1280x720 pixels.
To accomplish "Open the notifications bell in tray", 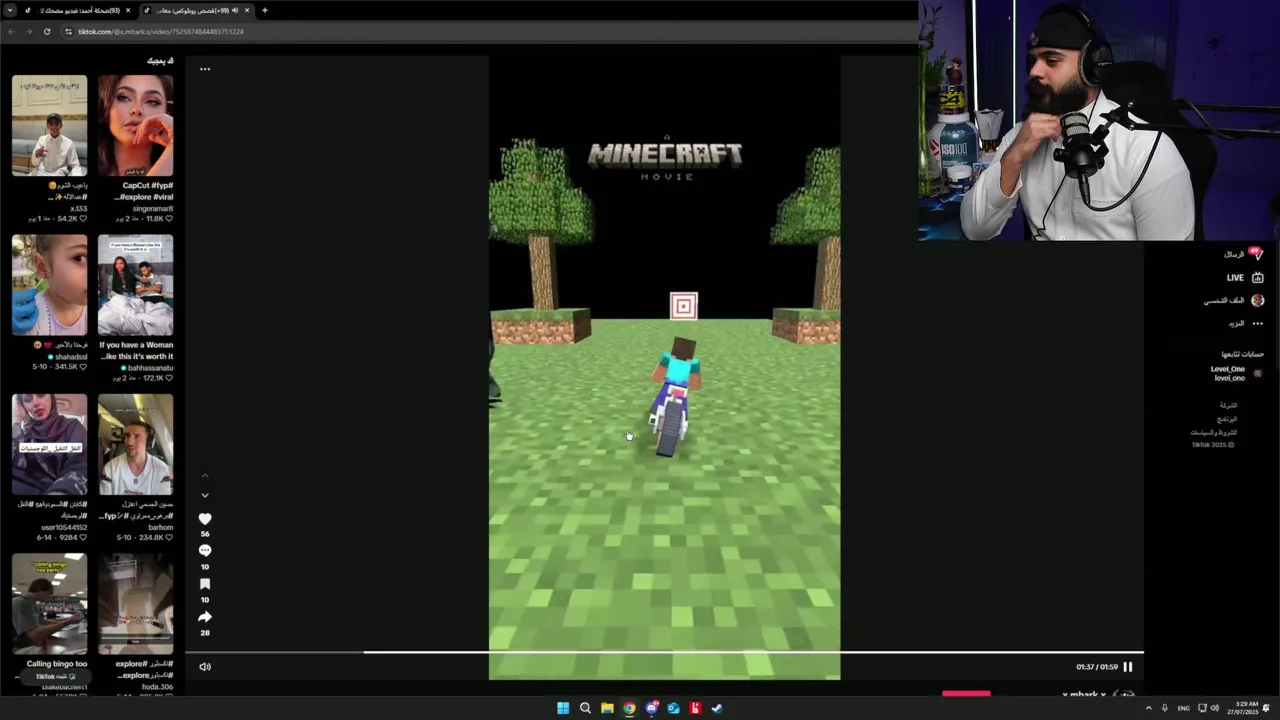I will tap(1267, 708).
